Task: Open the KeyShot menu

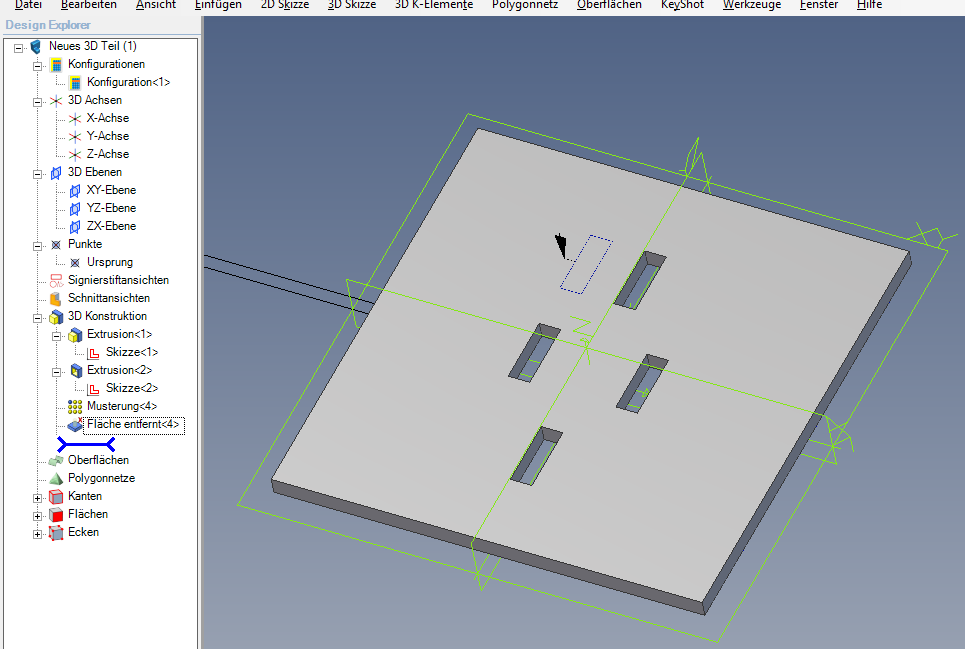Action: [x=682, y=5]
